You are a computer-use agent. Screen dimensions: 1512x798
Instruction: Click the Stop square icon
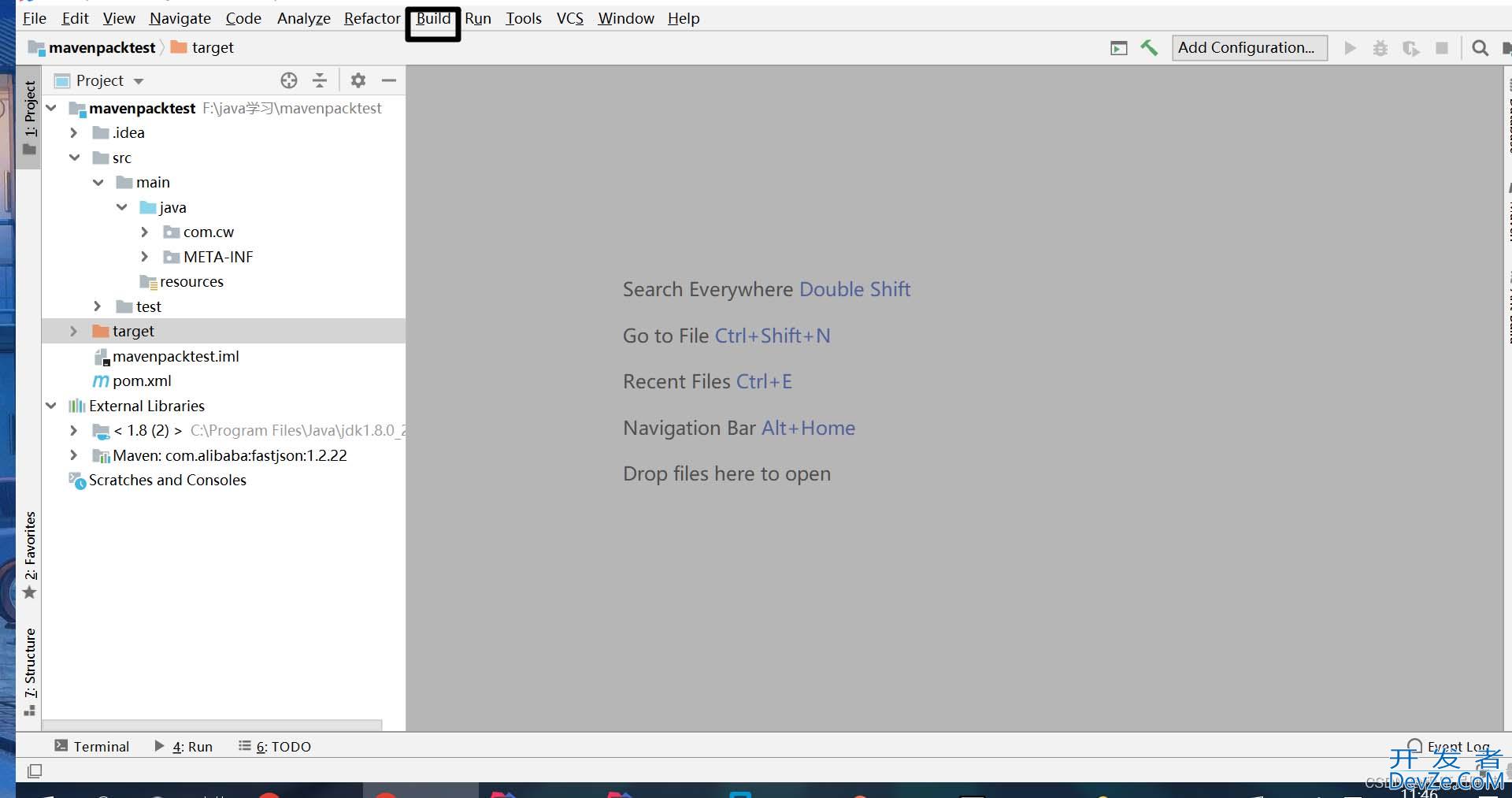(x=1442, y=48)
